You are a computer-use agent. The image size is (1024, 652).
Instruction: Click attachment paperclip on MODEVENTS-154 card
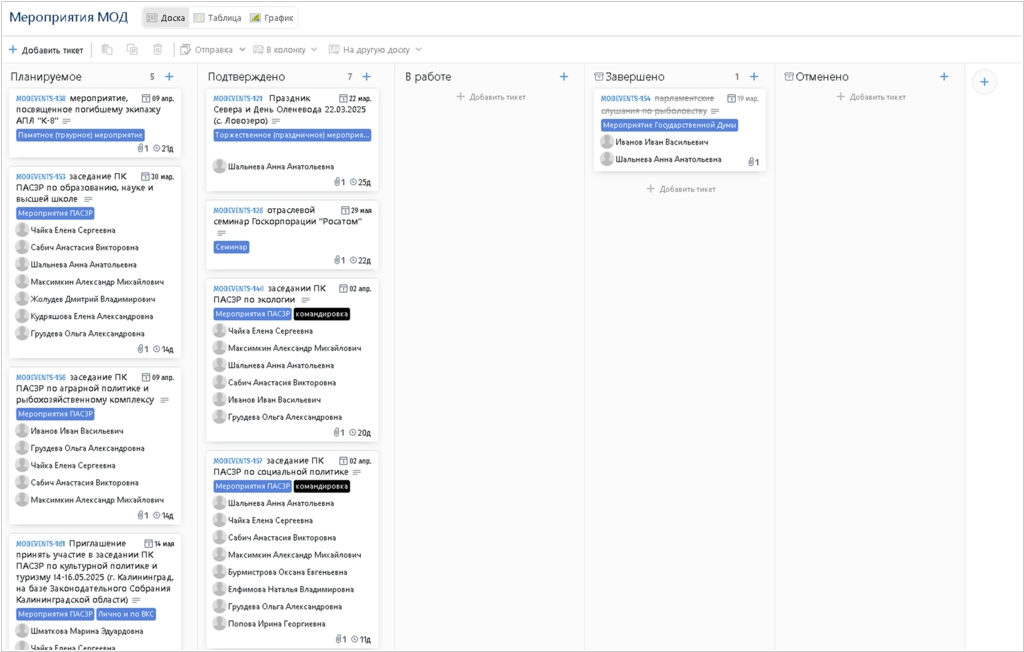click(x=750, y=162)
